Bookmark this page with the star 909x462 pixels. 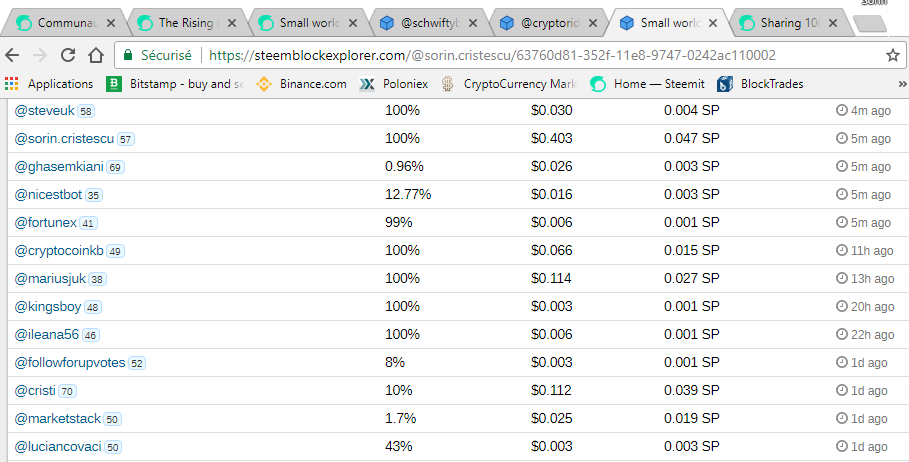893,55
